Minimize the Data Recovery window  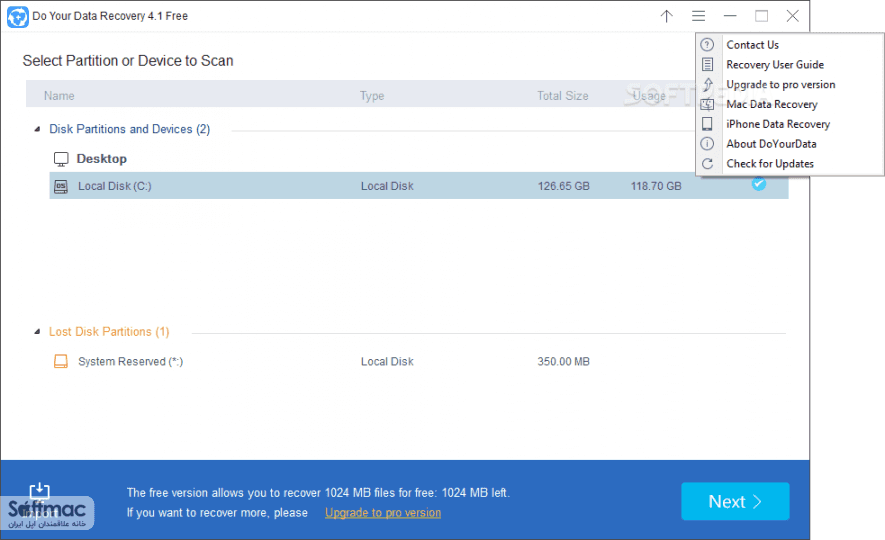pyautogui.click(x=730, y=16)
